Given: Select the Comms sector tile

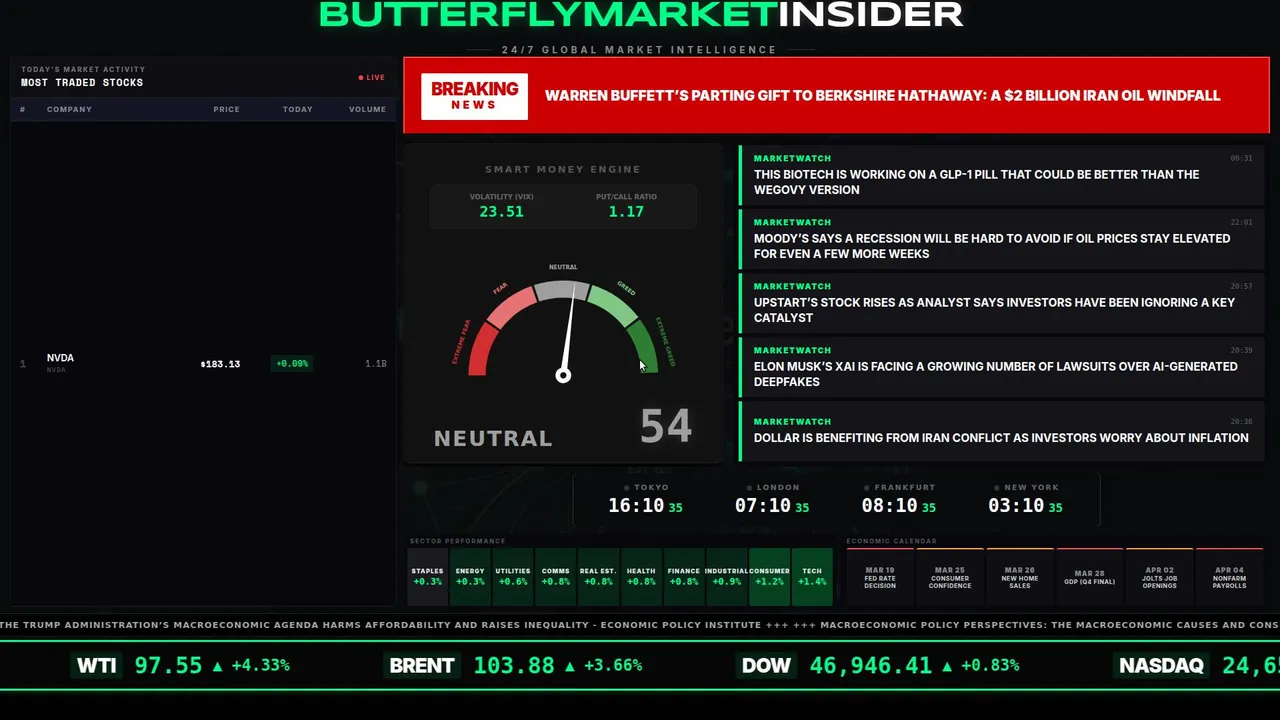Looking at the screenshot, I should [556, 577].
